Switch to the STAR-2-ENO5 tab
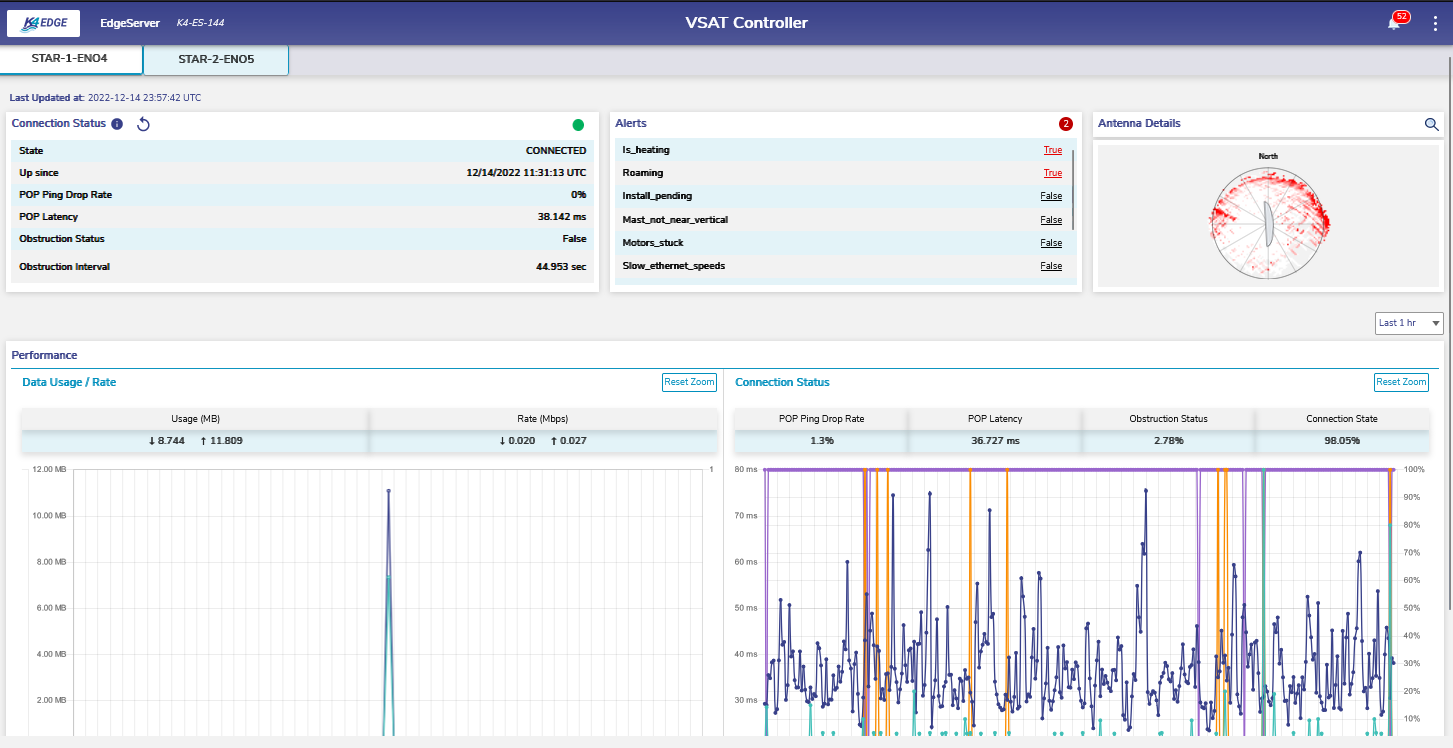Viewport: 1453px width, 748px height. pyautogui.click(x=216, y=59)
